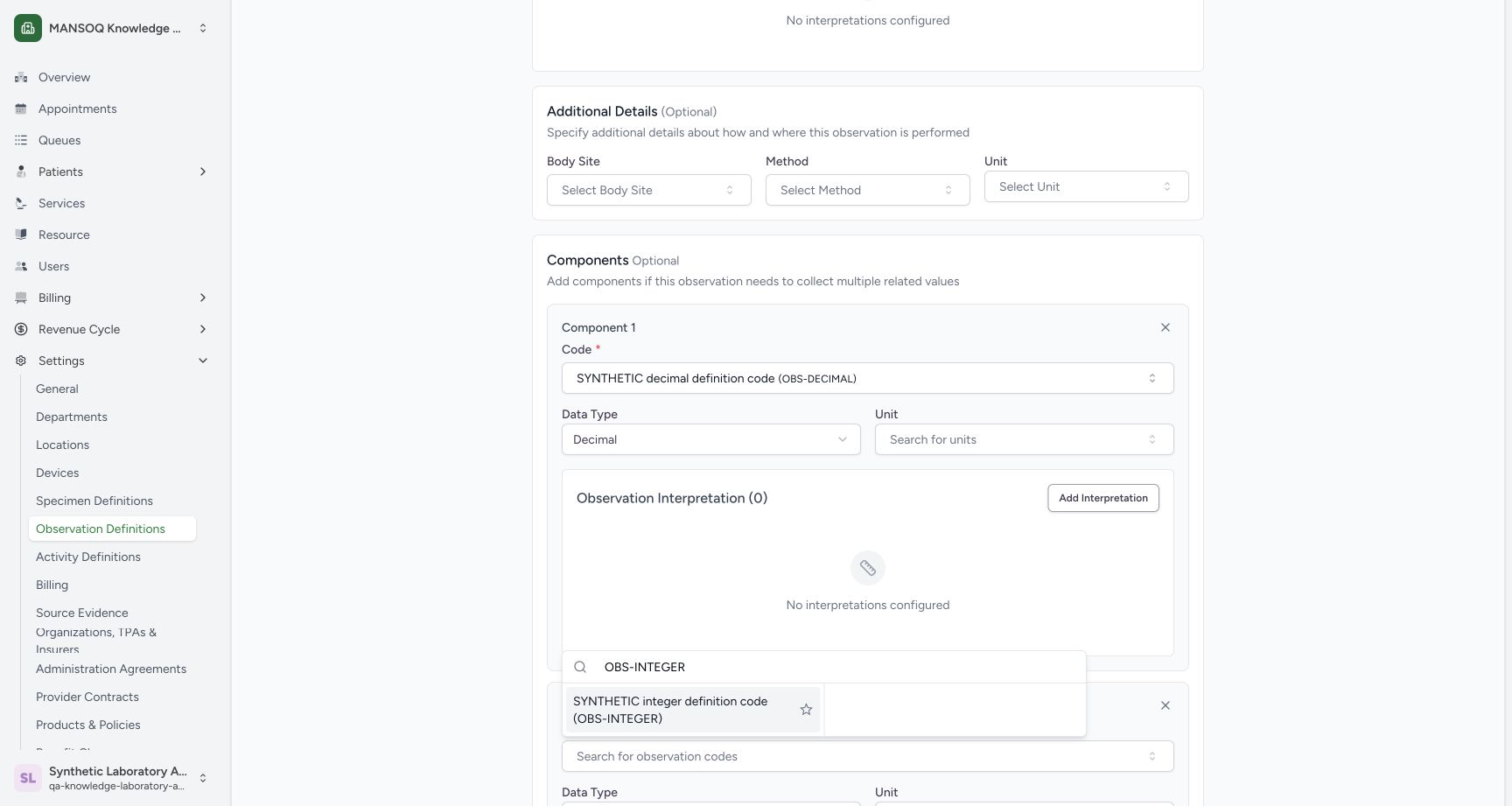
Task: Click the Billing icon in main sidebar
Action: coord(21,298)
